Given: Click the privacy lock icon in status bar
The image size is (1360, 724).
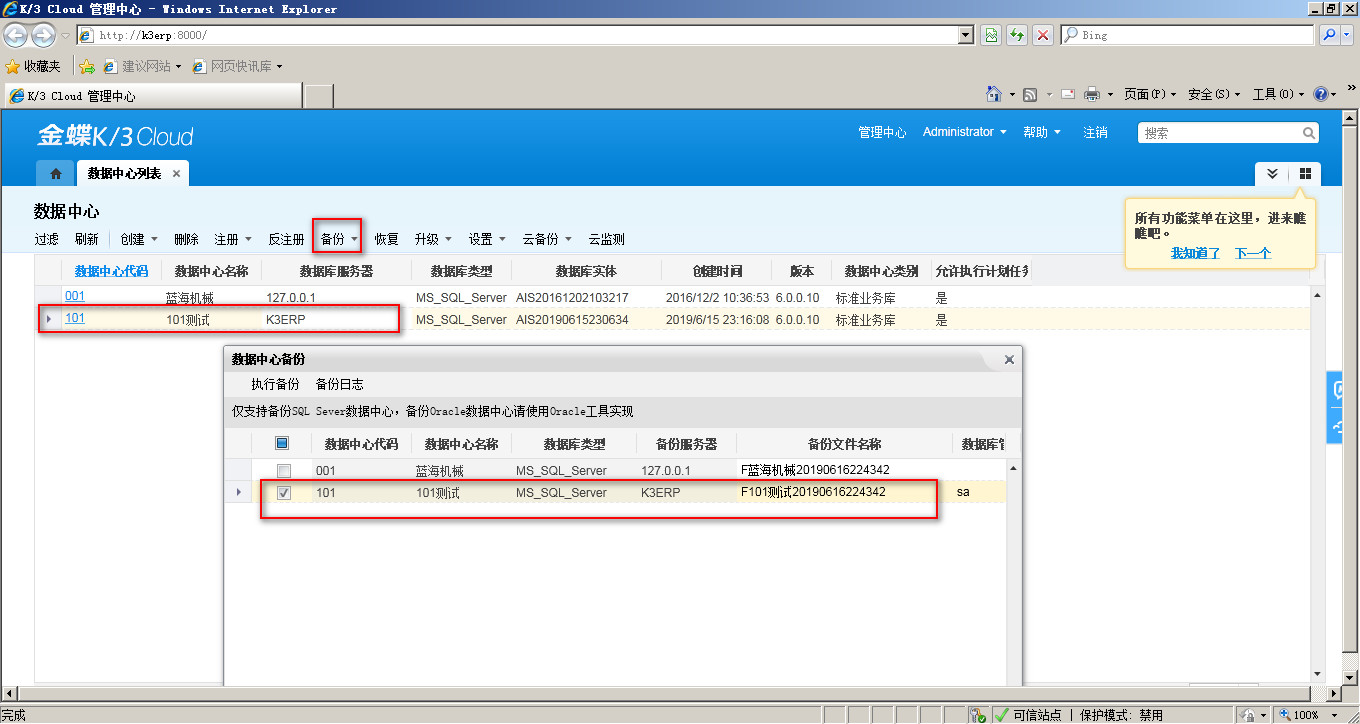Looking at the screenshot, I should 1249,715.
